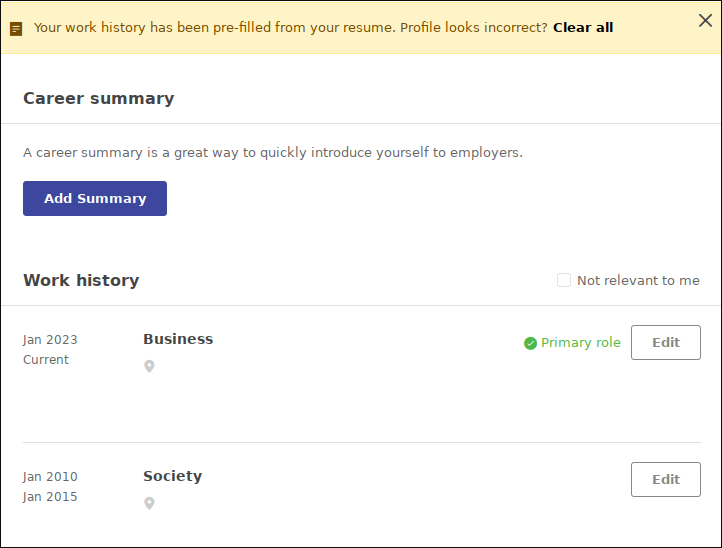Image resolution: width=722 pixels, height=548 pixels.
Task: Dismiss the yellow resume notification banner
Action: 705,20
